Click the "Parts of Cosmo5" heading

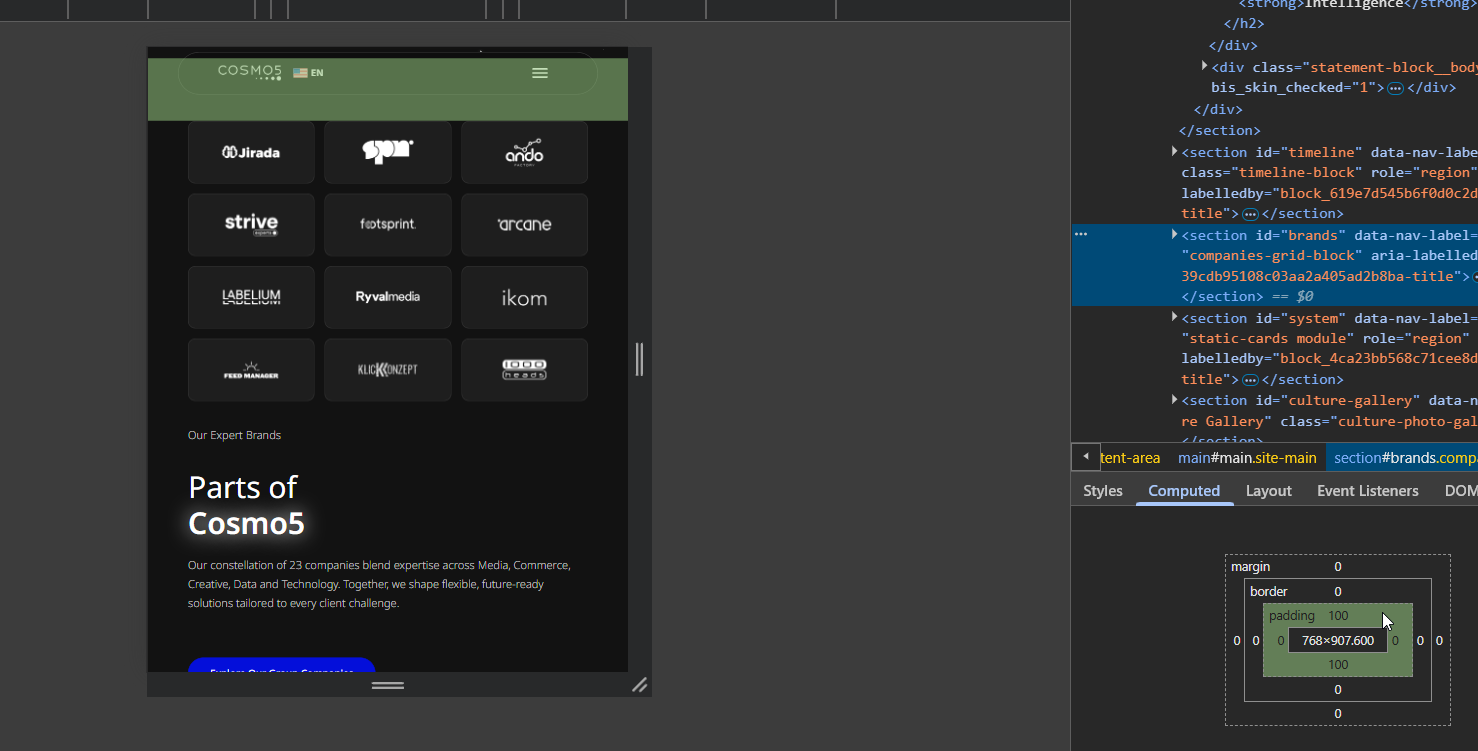(247, 505)
